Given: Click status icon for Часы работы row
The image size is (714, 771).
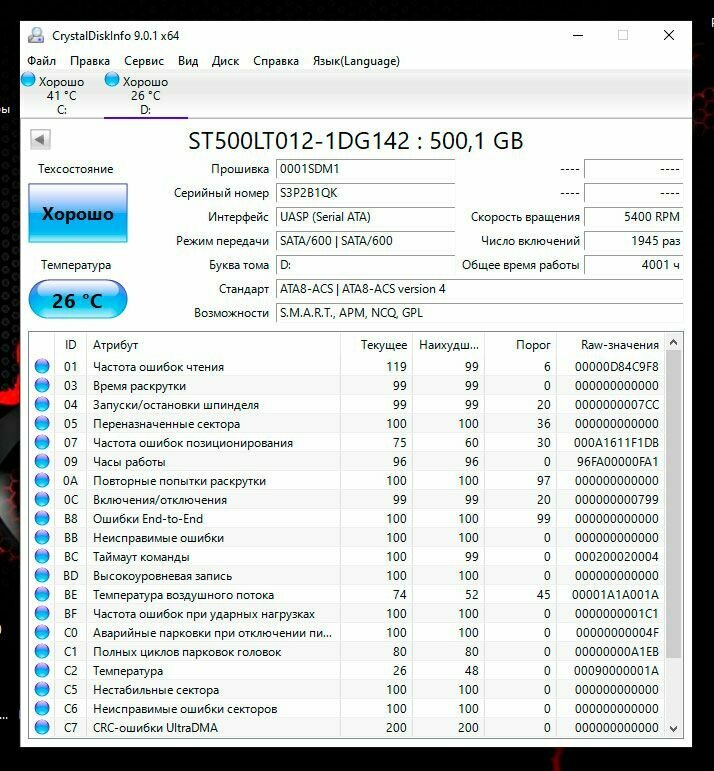Looking at the screenshot, I should click(42, 461).
